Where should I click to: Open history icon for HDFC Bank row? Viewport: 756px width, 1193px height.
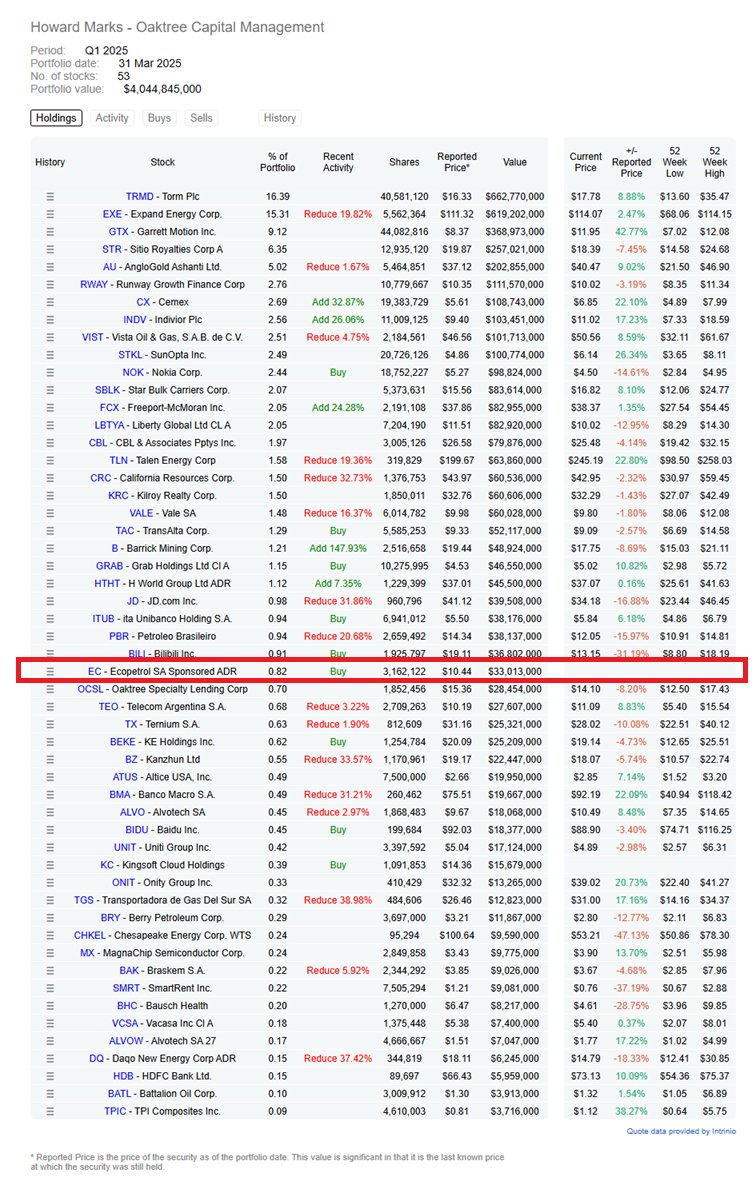pyautogui.click(x=50, y=1076)
